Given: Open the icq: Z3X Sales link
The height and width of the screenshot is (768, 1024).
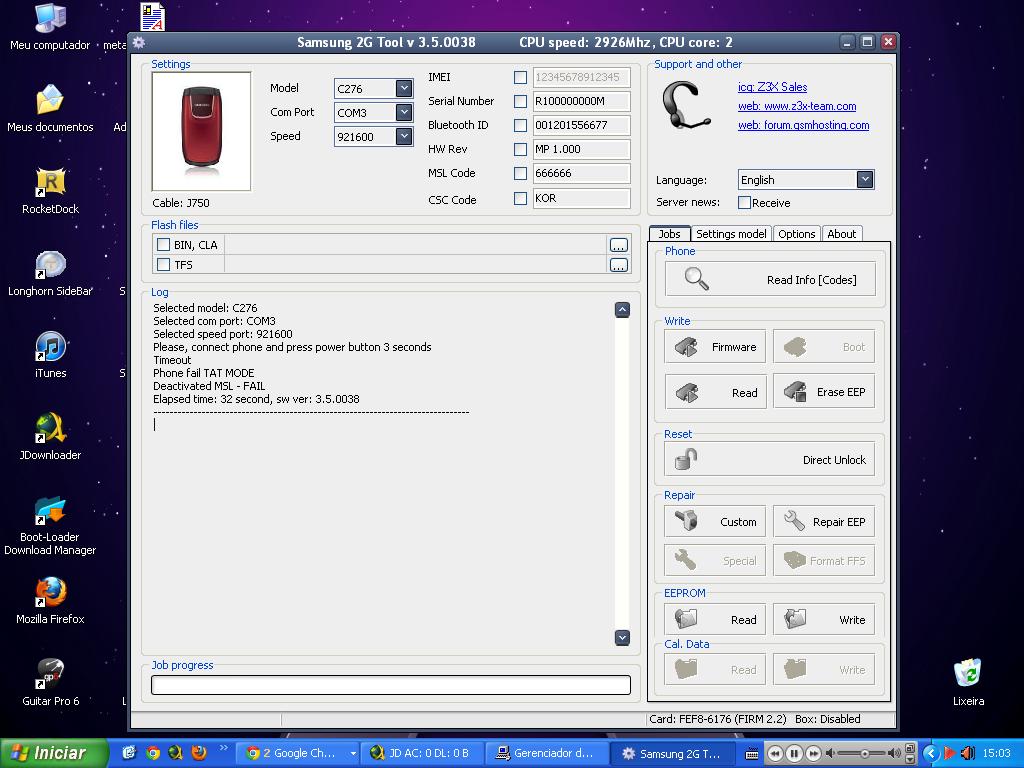Looking at the screenshot, I should (x=772, y=87).
